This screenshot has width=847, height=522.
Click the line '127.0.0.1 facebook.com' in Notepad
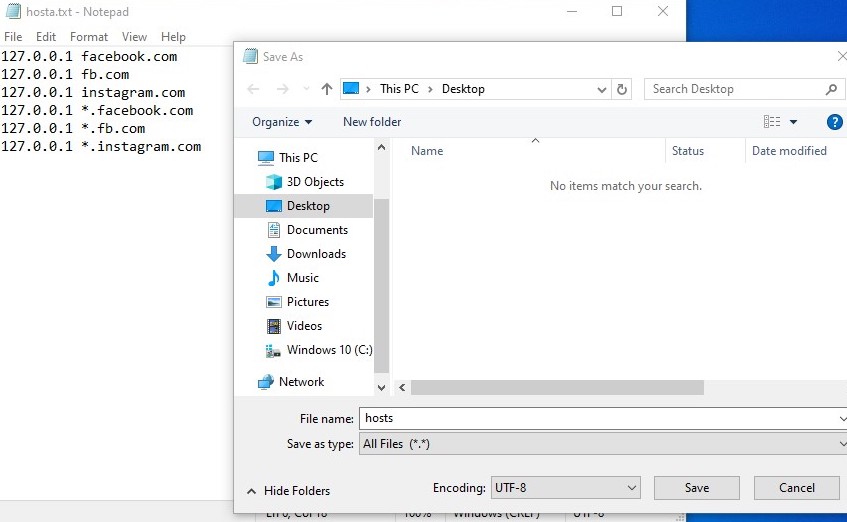click(89, 56)
